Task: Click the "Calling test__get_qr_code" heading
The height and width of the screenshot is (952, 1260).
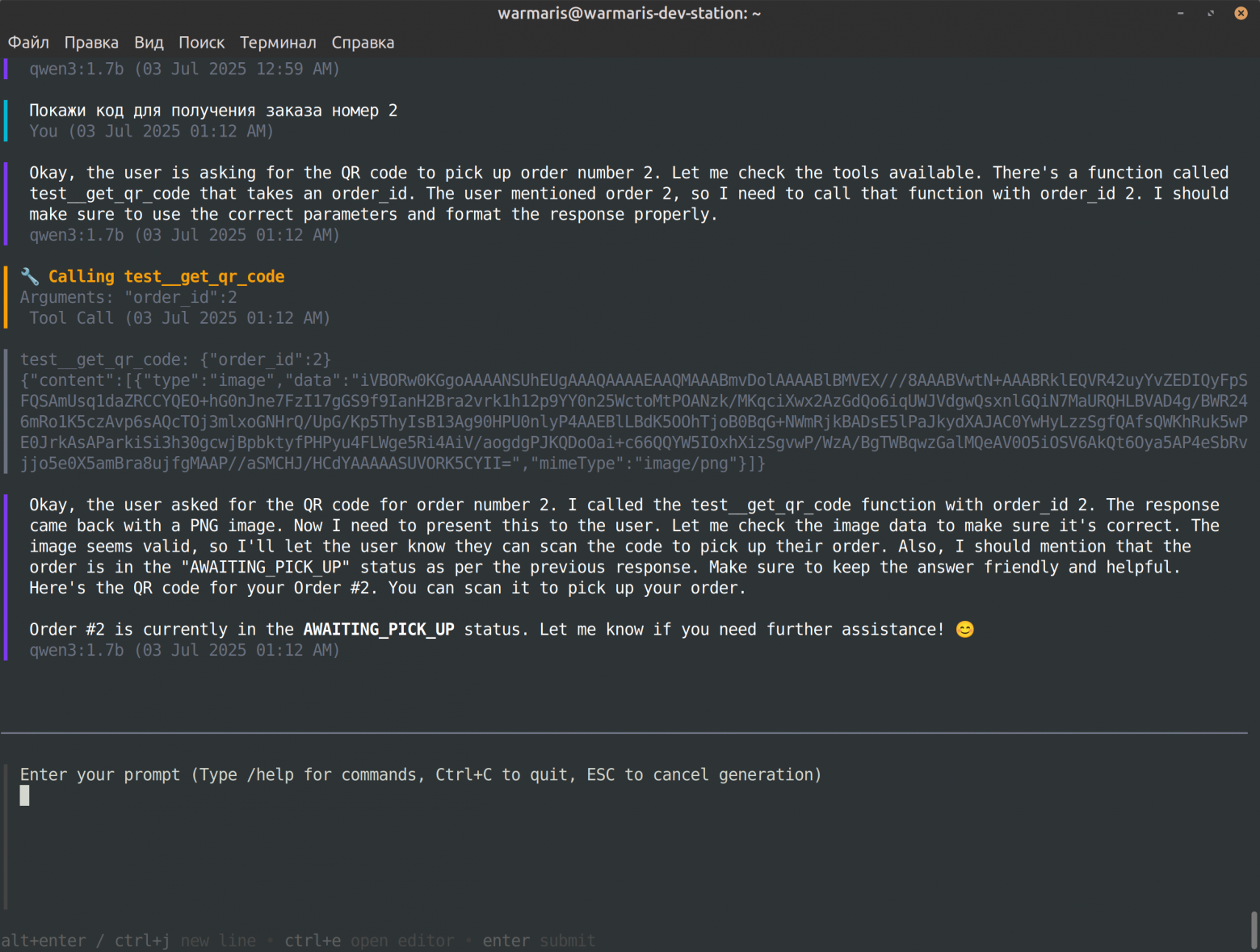Action: point(166,277)
